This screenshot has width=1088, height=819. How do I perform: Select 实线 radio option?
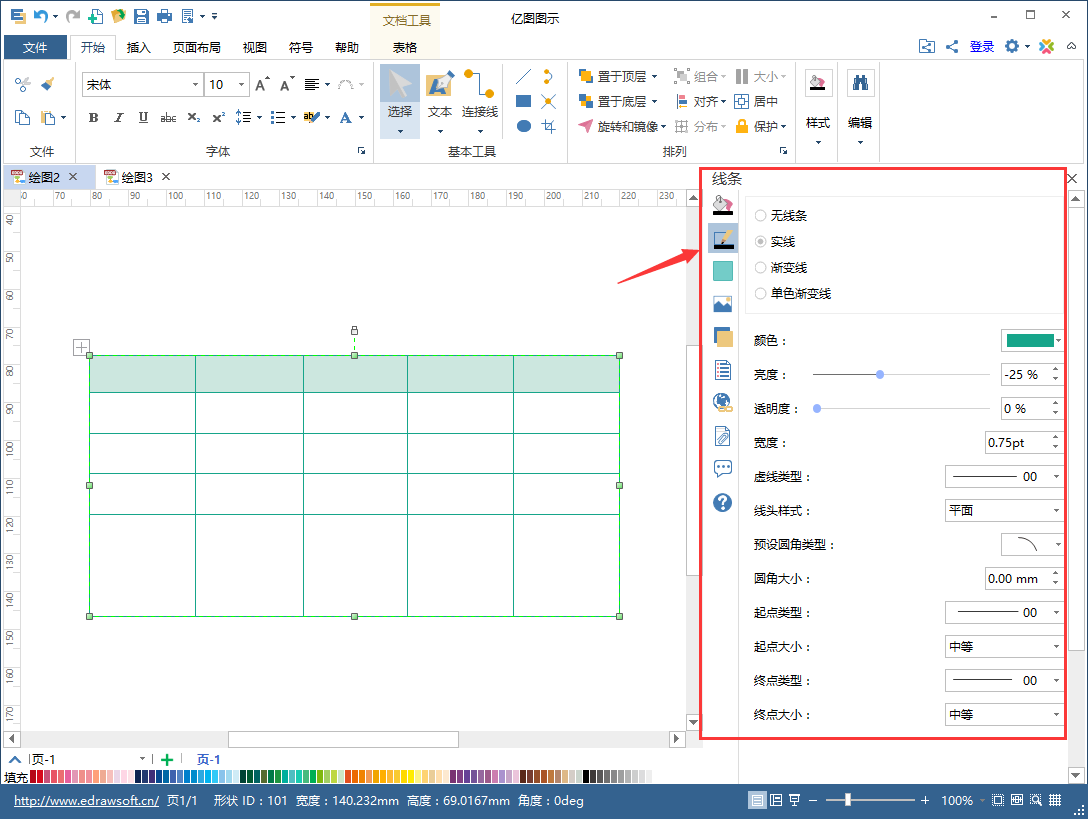[774, 242]
